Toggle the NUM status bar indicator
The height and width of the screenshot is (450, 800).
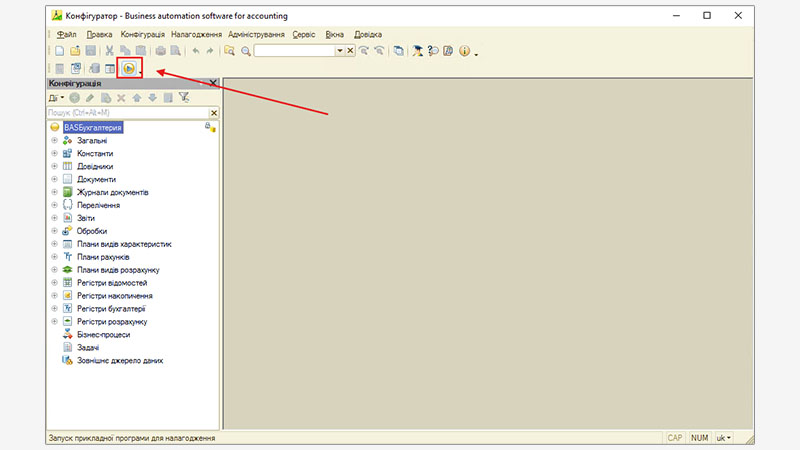click(x=699, y=438)
